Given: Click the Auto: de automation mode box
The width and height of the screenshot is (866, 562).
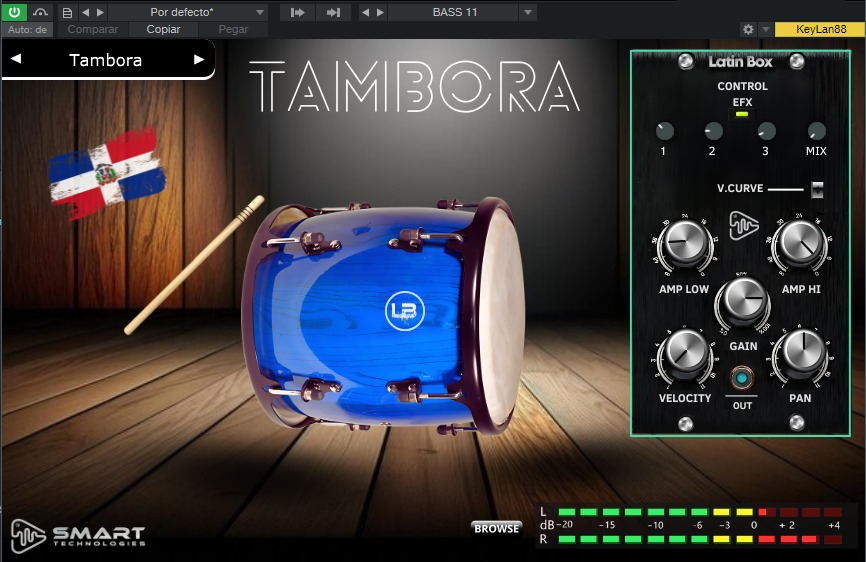Looking at the screenshot, I should click(27, 30).
